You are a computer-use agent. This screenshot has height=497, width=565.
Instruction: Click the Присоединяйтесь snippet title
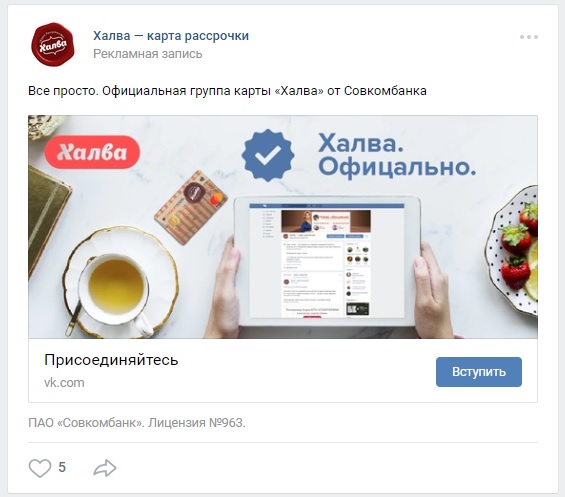pyautogui.click(x=111, y=360)
